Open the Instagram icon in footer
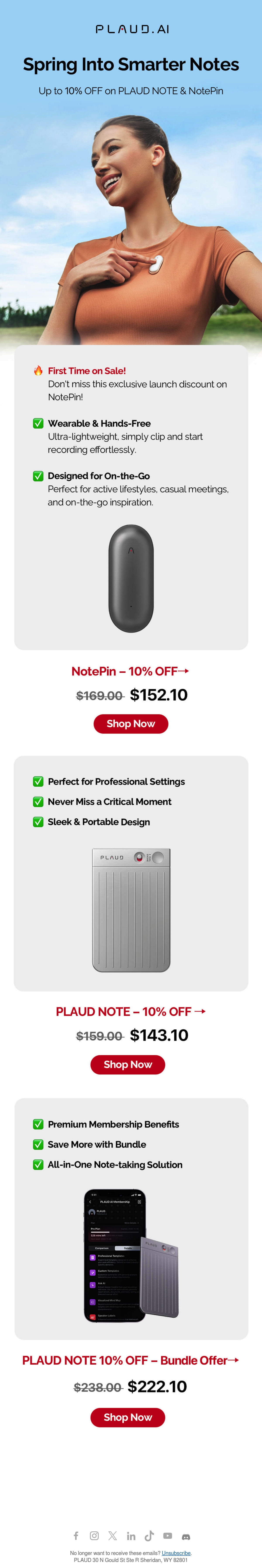The image size is (262, 1568). coord(95,1536)
